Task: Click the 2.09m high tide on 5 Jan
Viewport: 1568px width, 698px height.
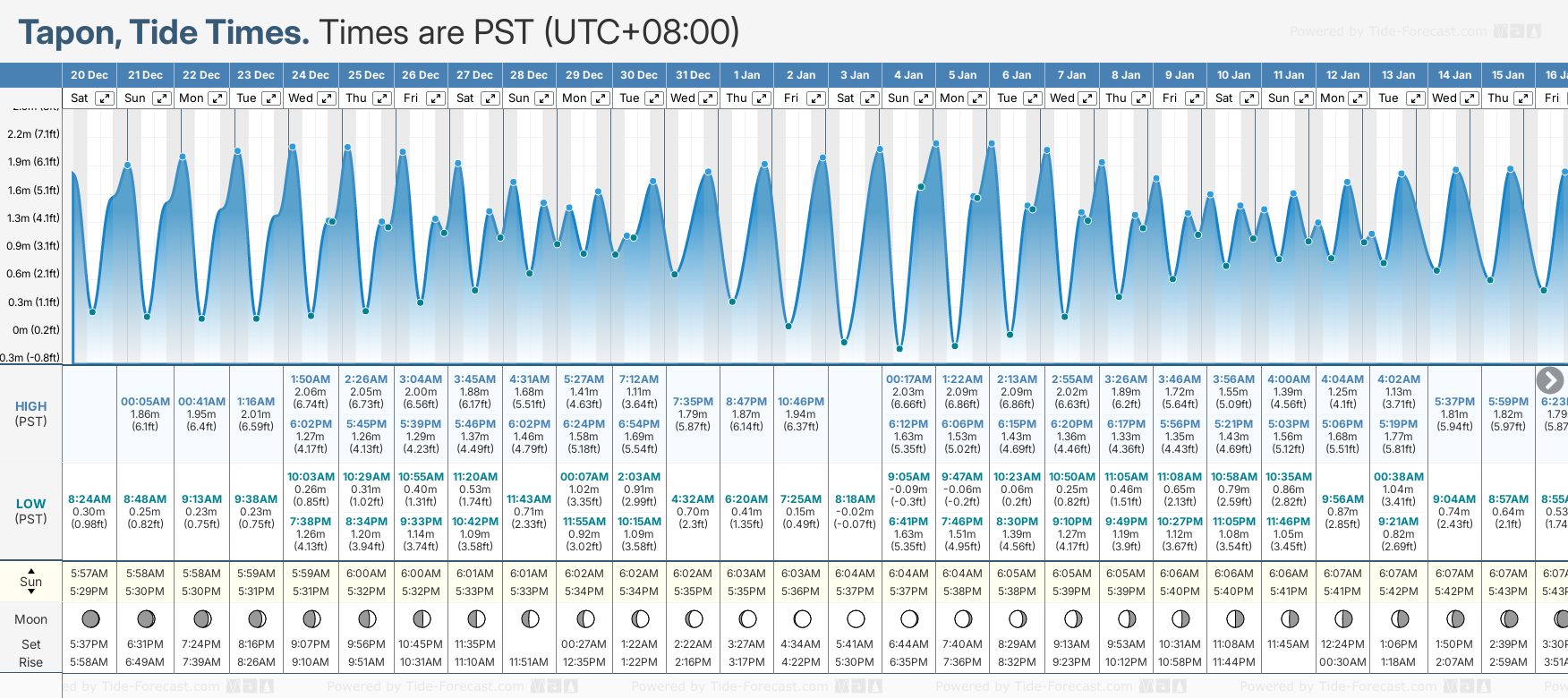Action: 962,391
